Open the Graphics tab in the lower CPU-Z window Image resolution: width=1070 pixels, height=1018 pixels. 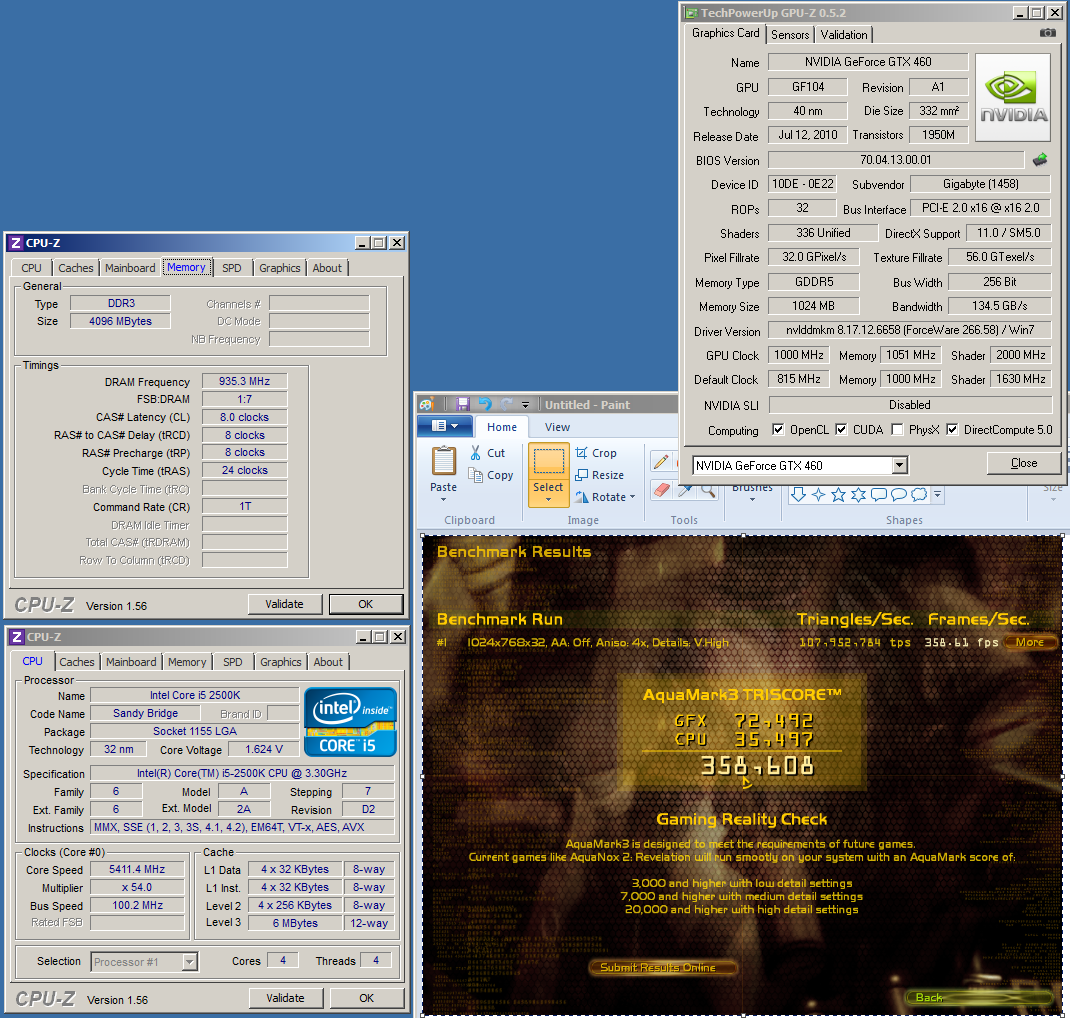280,662
